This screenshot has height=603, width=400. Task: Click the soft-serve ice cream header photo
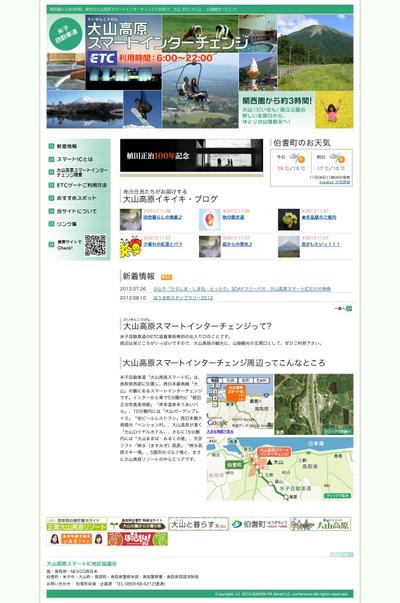(258, 72)
